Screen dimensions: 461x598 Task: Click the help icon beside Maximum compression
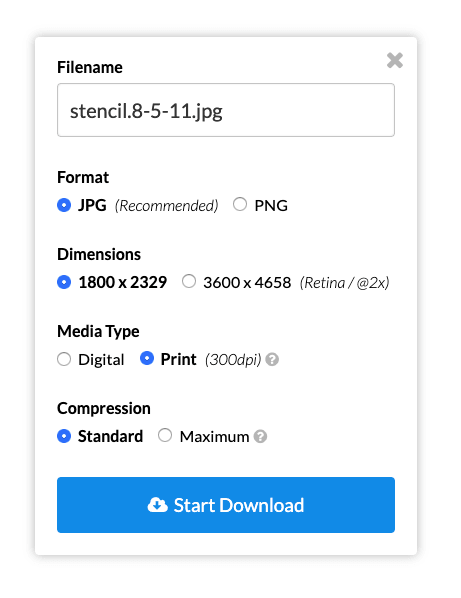[x=260, y=436]
